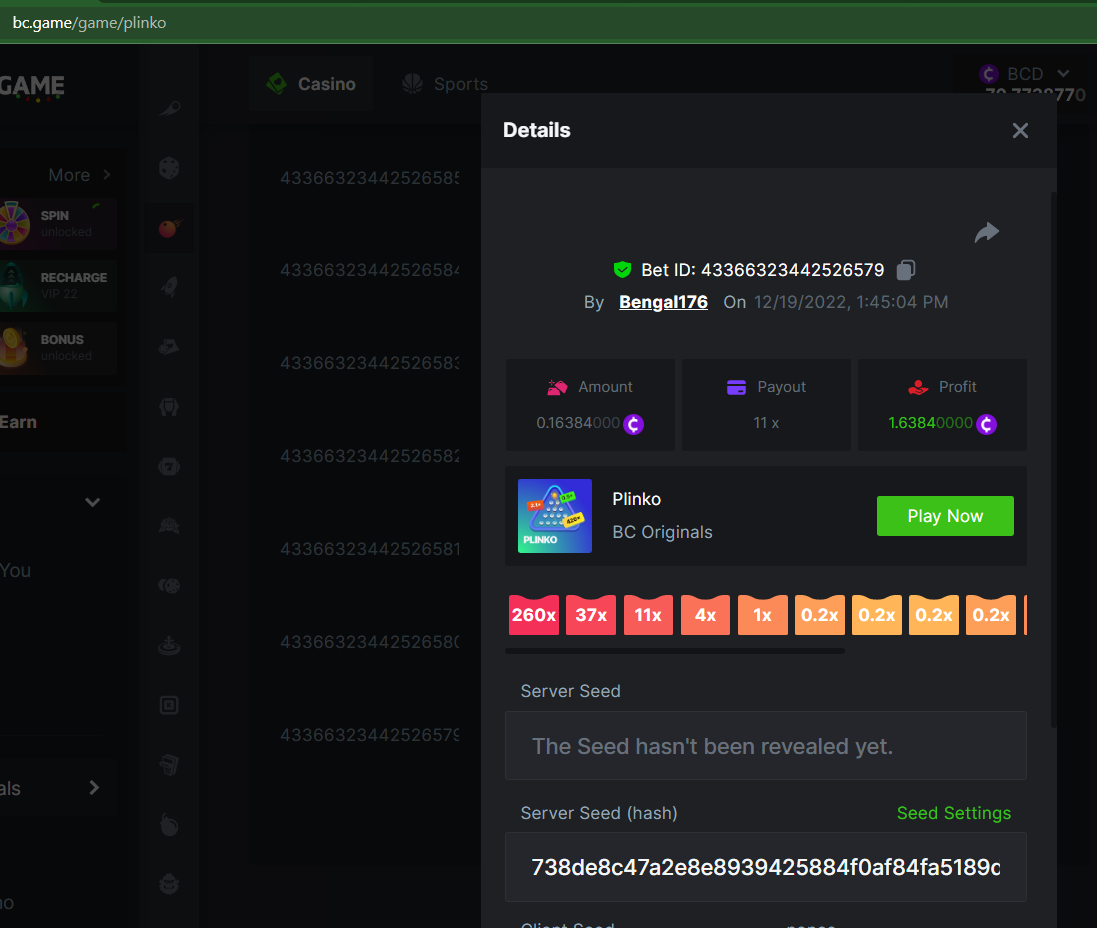Click the bomb game icon in sidebar
Screen dimensions: 1097x928
coord(169,825)
